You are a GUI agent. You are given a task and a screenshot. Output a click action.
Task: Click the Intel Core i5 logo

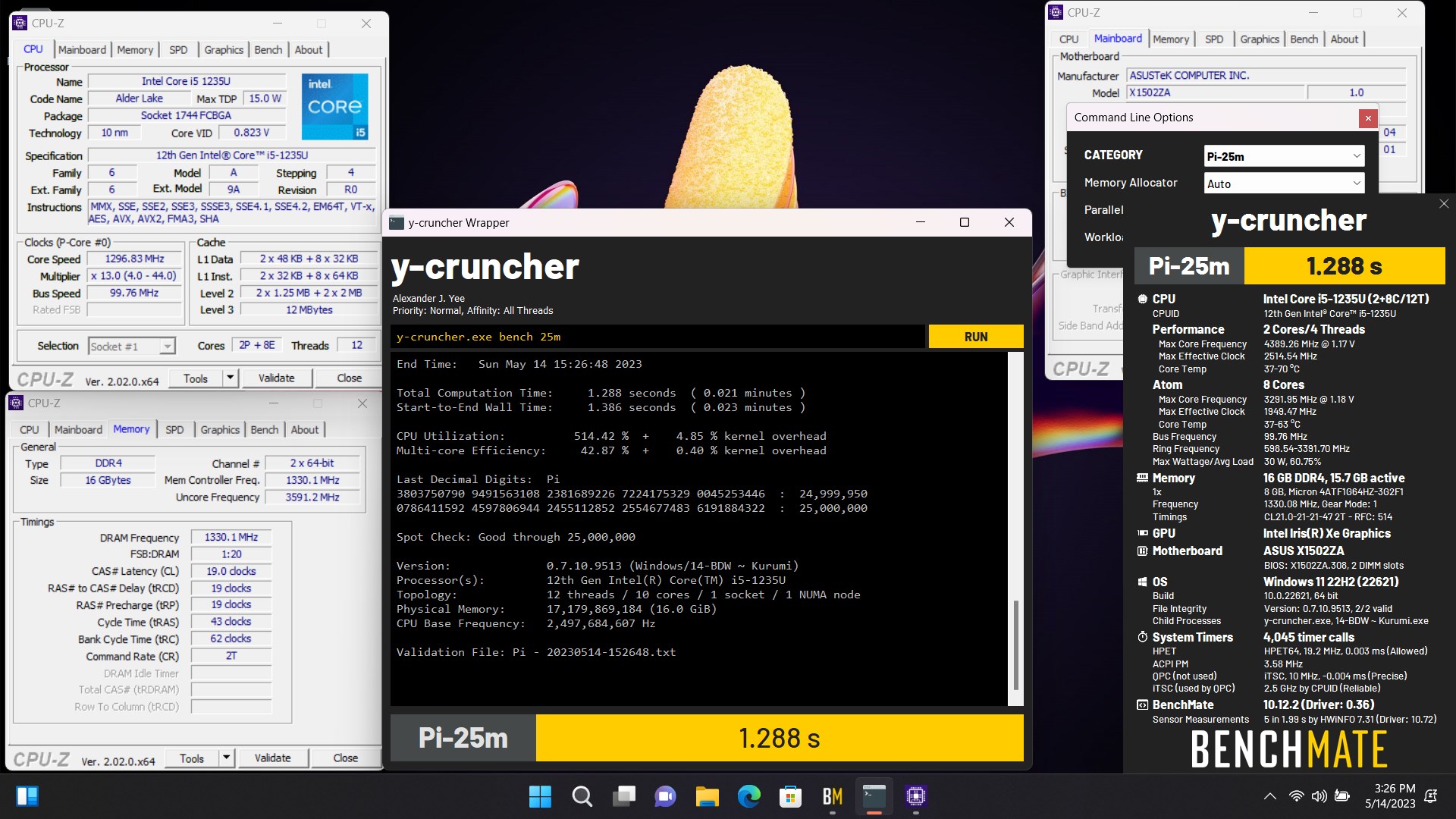(x=335, y=106)
